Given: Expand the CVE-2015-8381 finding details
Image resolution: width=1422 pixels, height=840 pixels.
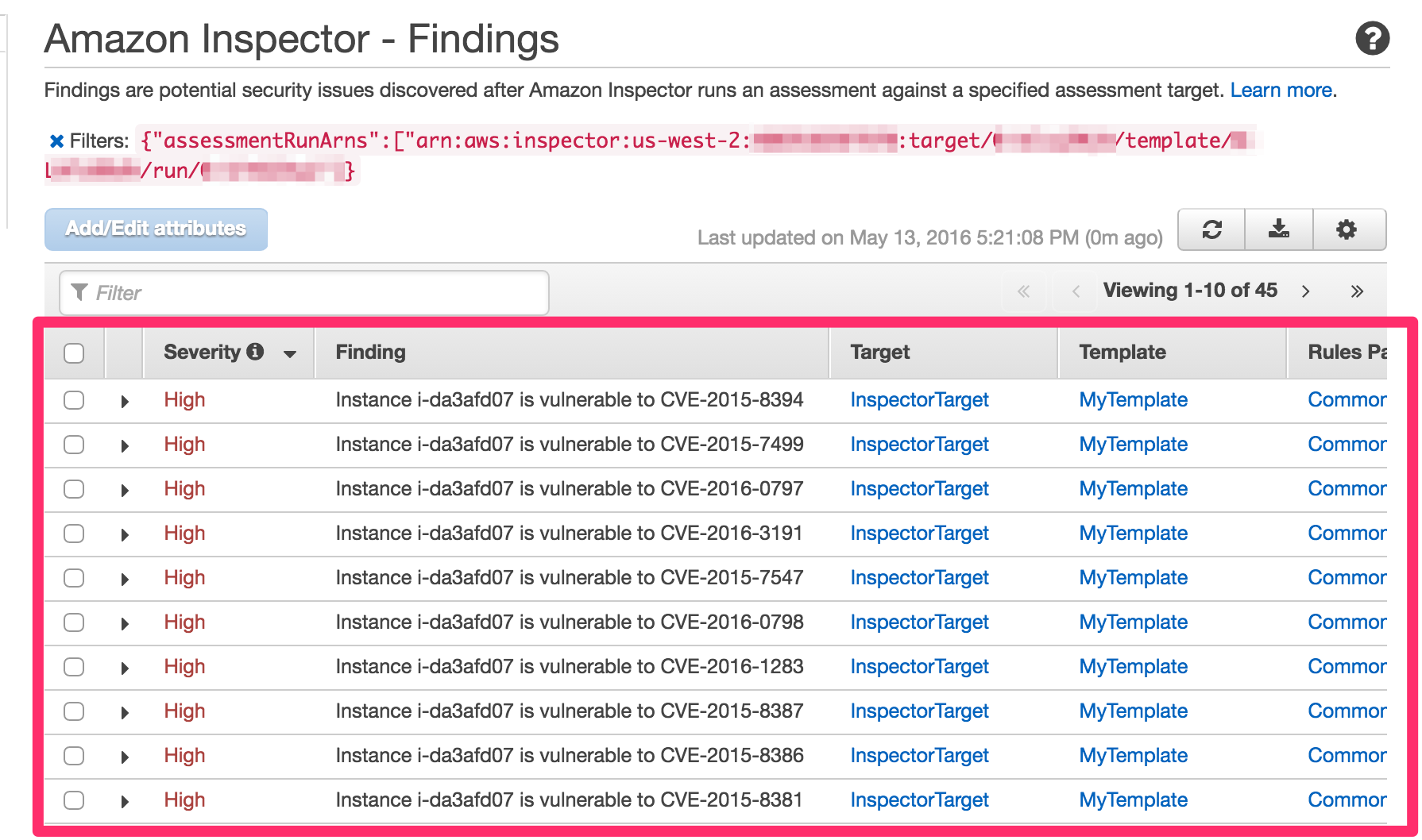Looking at the screenshot, I should pyautogui.click(x=125, y=800).
